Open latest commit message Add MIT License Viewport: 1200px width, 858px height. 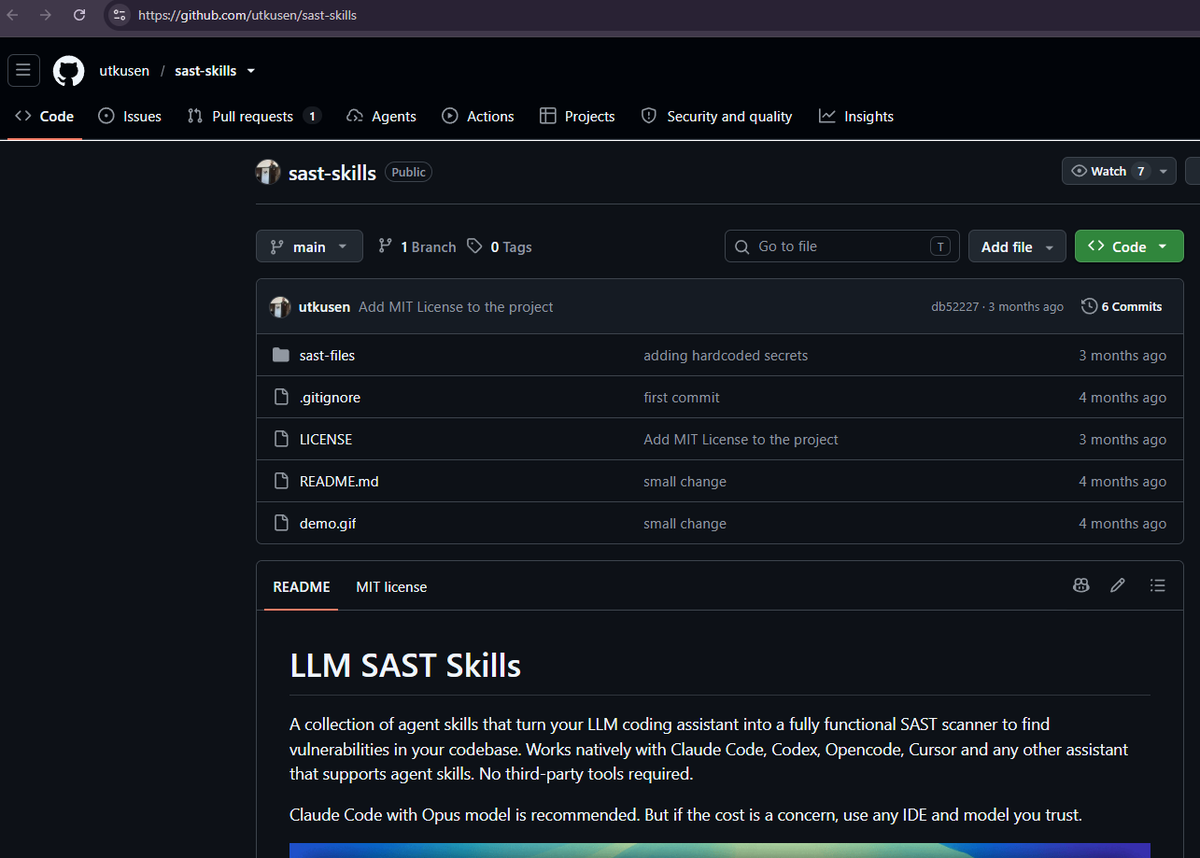coord(456,307)
